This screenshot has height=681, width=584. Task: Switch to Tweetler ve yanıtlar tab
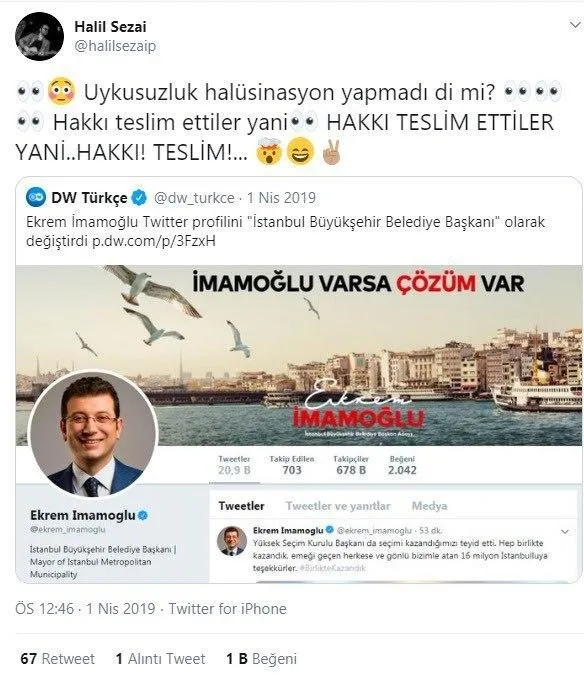[338, 506]
